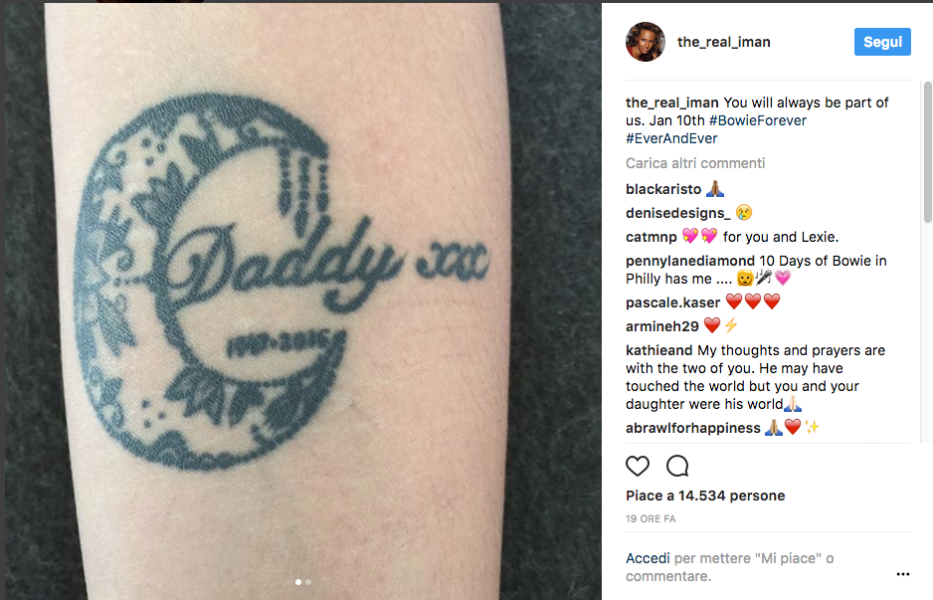Viewport: 933px width, 600px height.
Task: Open pennylanediamond commenter profile
Action: (x=690, y=261)
